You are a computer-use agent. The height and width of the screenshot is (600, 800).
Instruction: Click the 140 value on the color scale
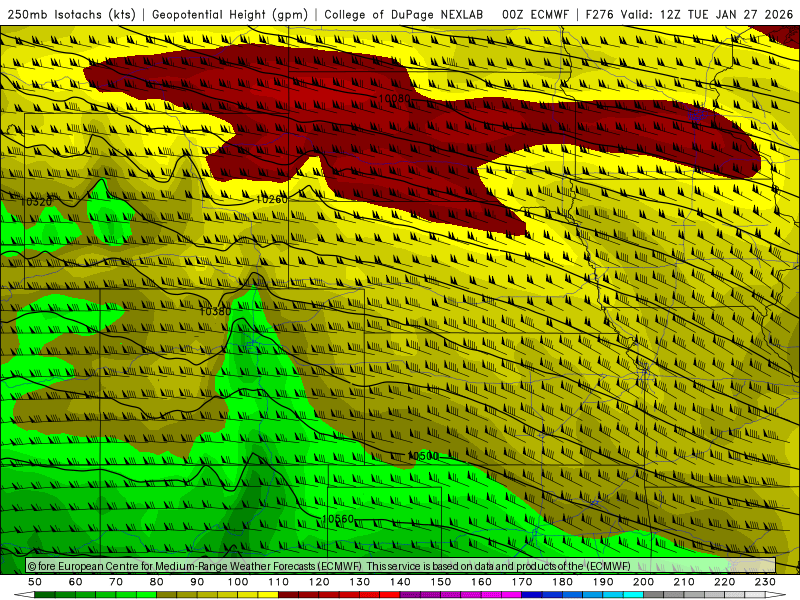point(400,582)
